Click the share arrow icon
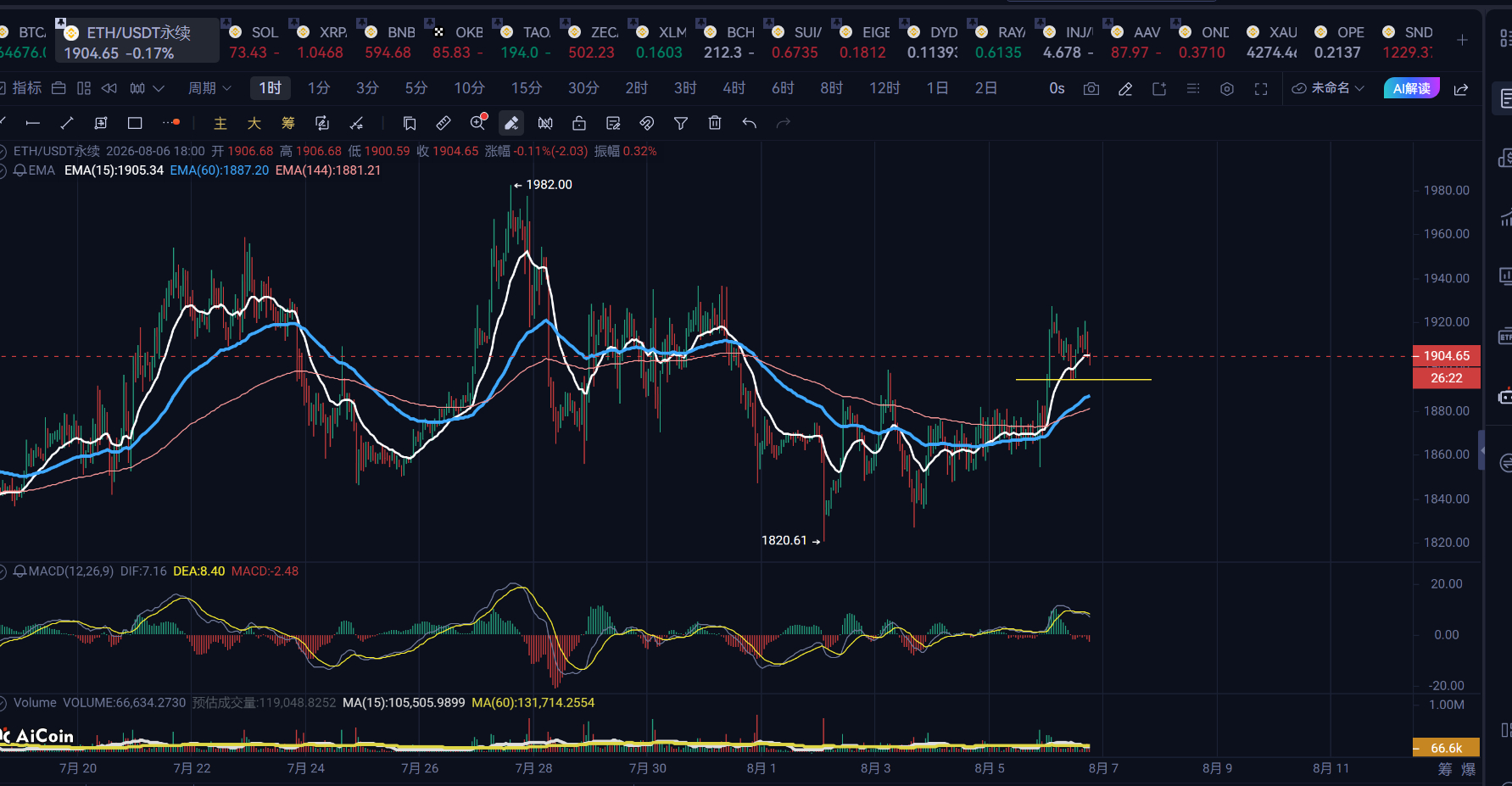The height and width of the screenshot is (786, 1512). pos(1461,89)
